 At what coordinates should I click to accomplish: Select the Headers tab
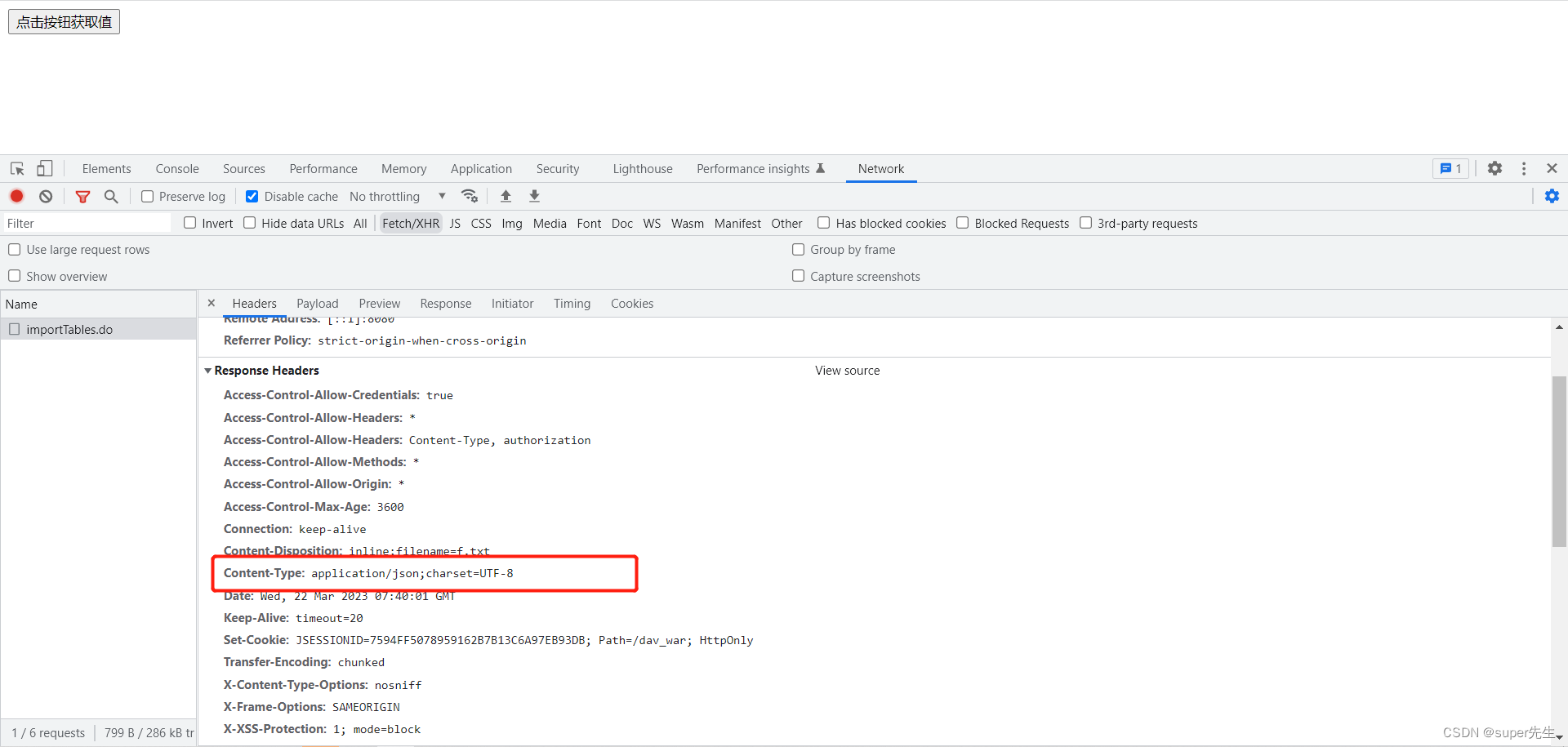click(x=254, y=303)
